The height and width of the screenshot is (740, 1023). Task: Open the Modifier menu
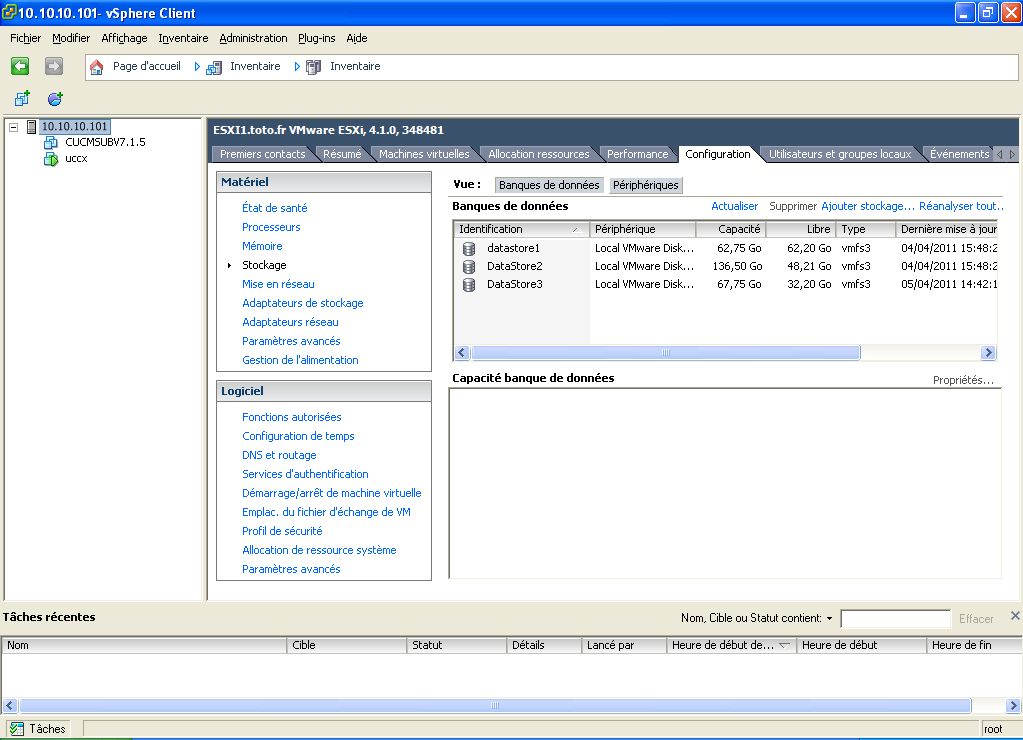point(71,39)
